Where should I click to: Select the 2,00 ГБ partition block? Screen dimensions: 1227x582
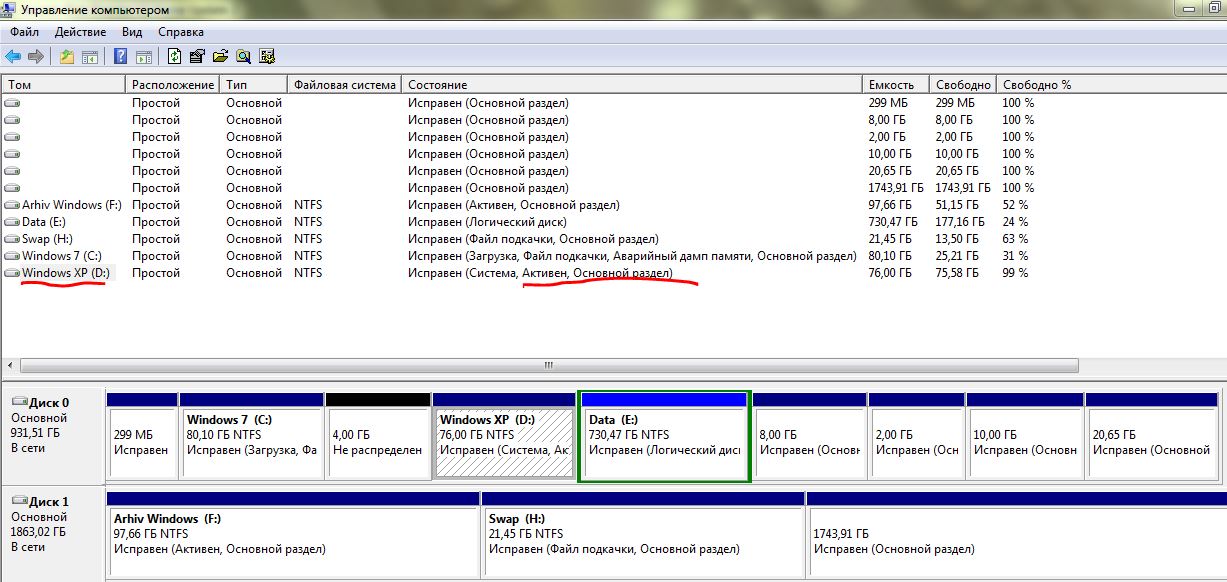[916, 436]
